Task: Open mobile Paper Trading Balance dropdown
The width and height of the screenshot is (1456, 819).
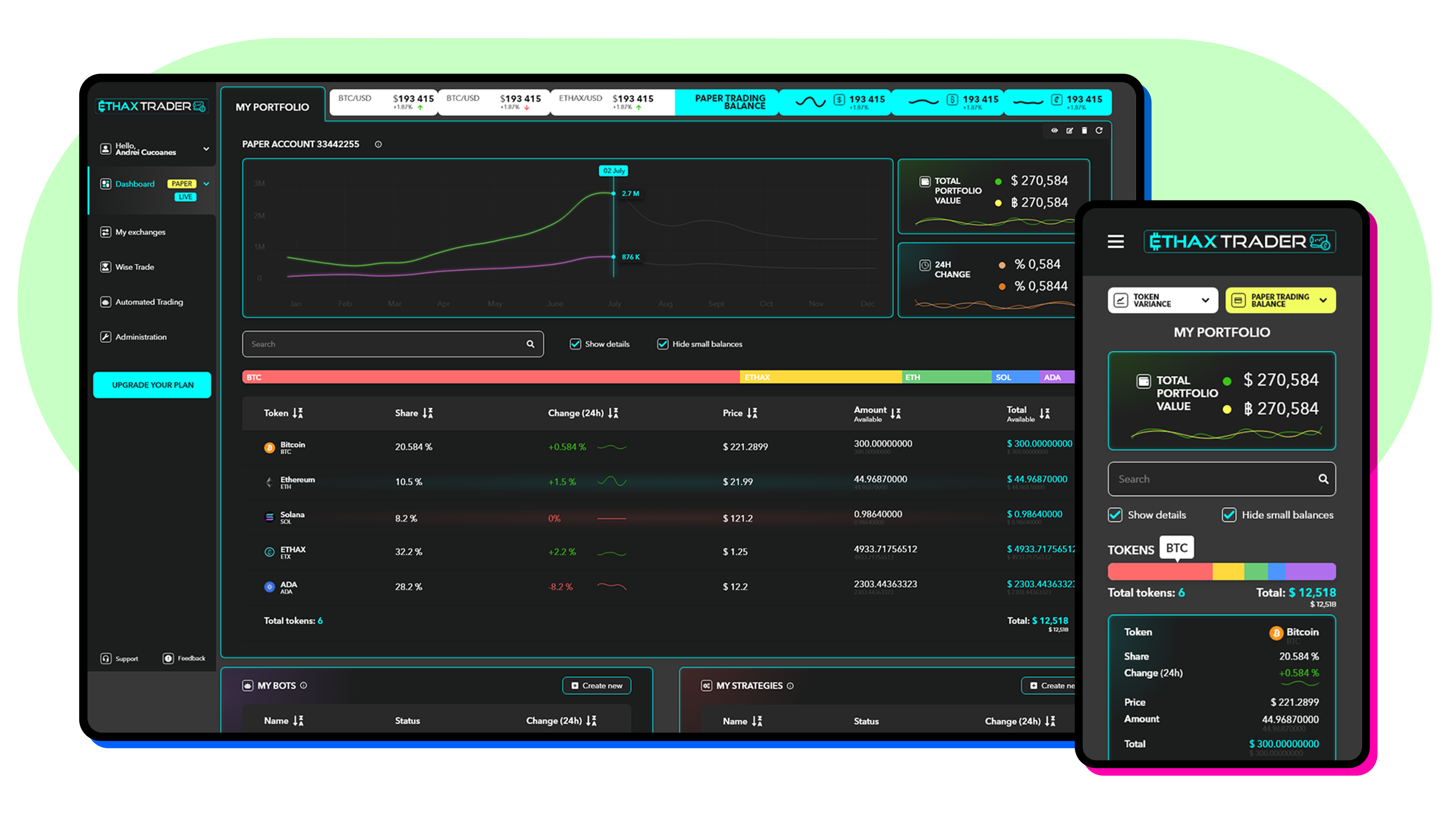Action: (1280, 300)
